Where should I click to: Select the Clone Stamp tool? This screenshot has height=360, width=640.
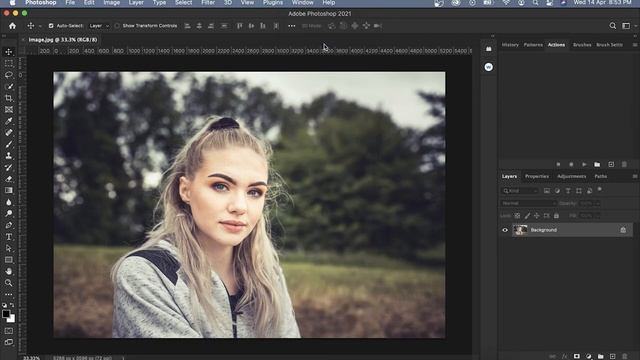(9, 156)
